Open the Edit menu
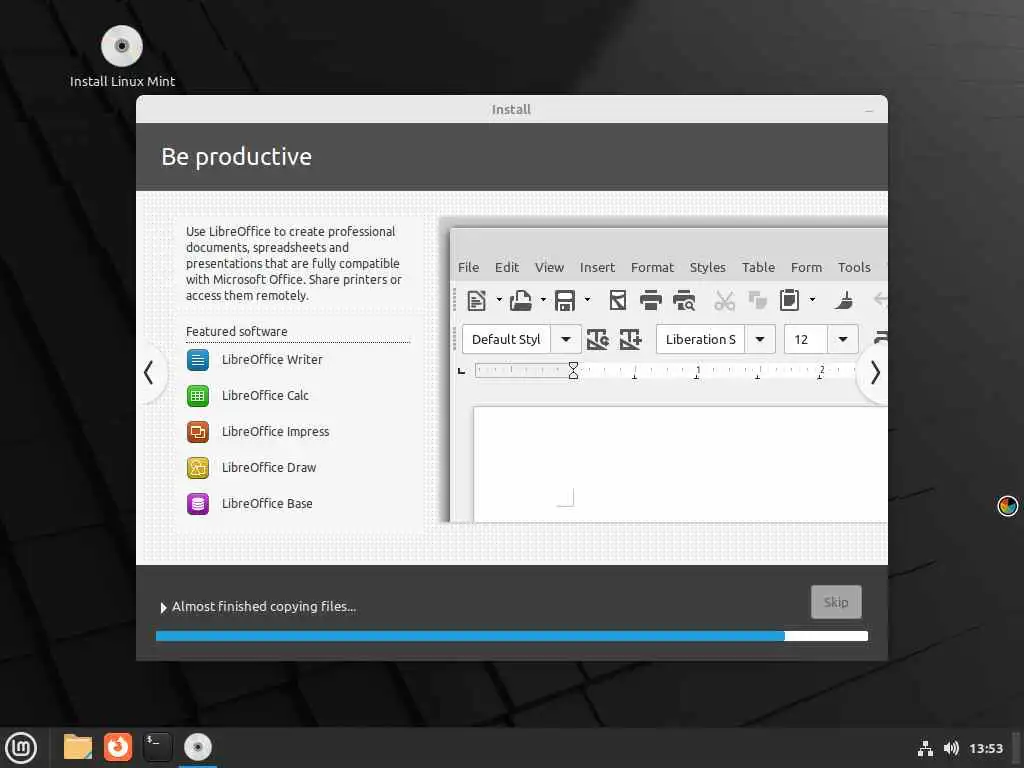 click(507, 268)
